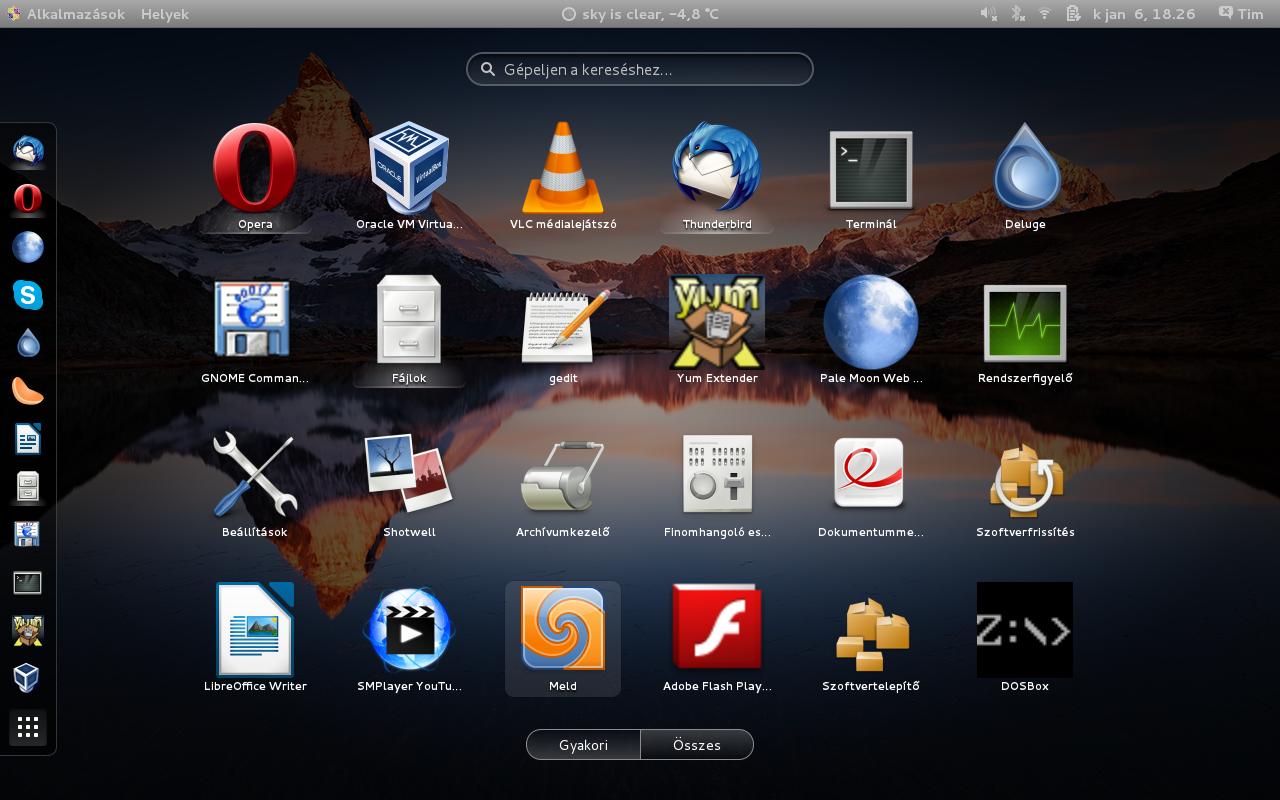Open the Bluetooth indicator menu
Screen dimensions: 1280x800
(1017, 14)
